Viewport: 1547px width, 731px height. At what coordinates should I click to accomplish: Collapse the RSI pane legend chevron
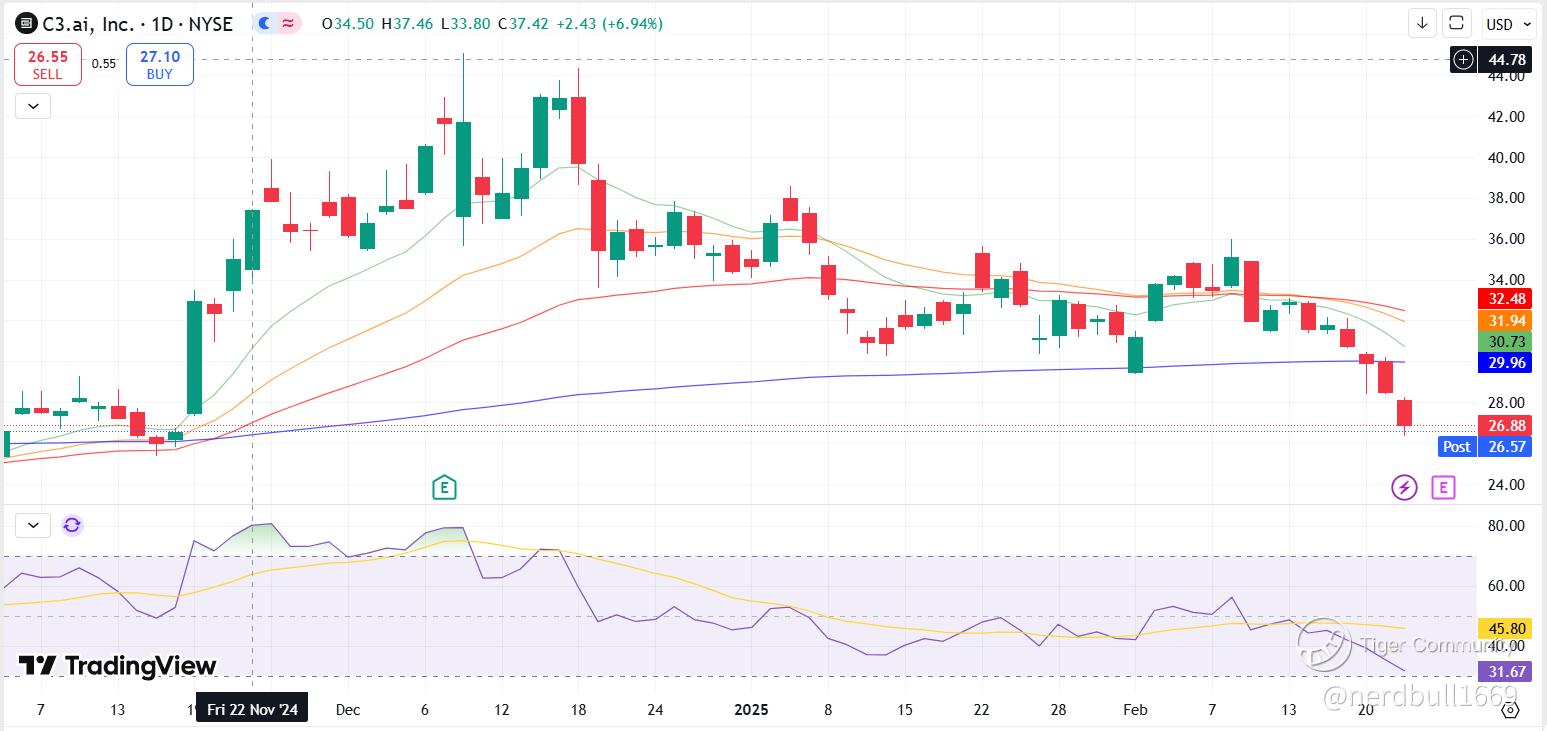pyautogui.click(x=32, y=525)
